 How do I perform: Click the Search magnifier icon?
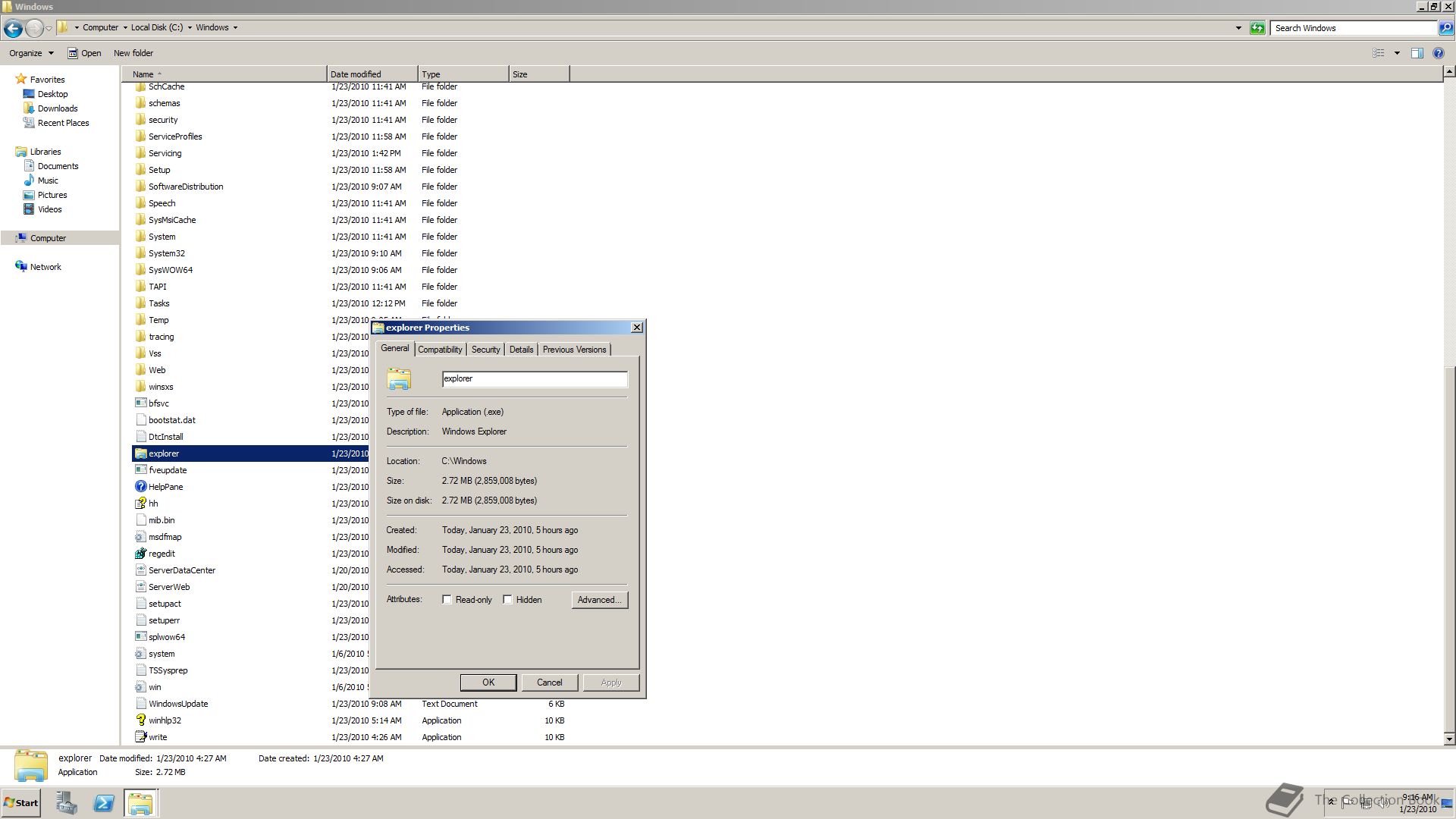pos(1445,28)
